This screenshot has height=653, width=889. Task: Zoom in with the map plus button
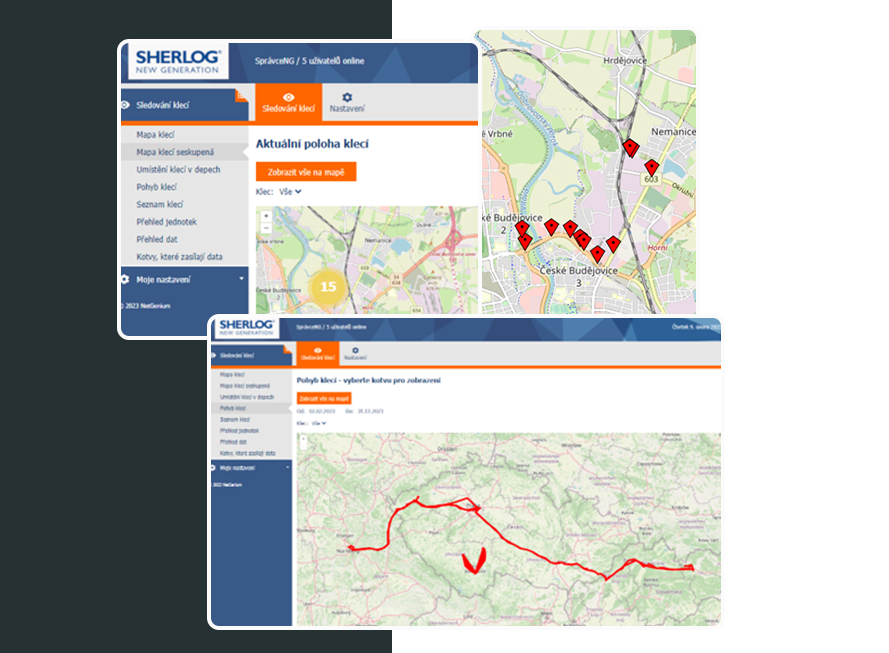pos(265,216)
